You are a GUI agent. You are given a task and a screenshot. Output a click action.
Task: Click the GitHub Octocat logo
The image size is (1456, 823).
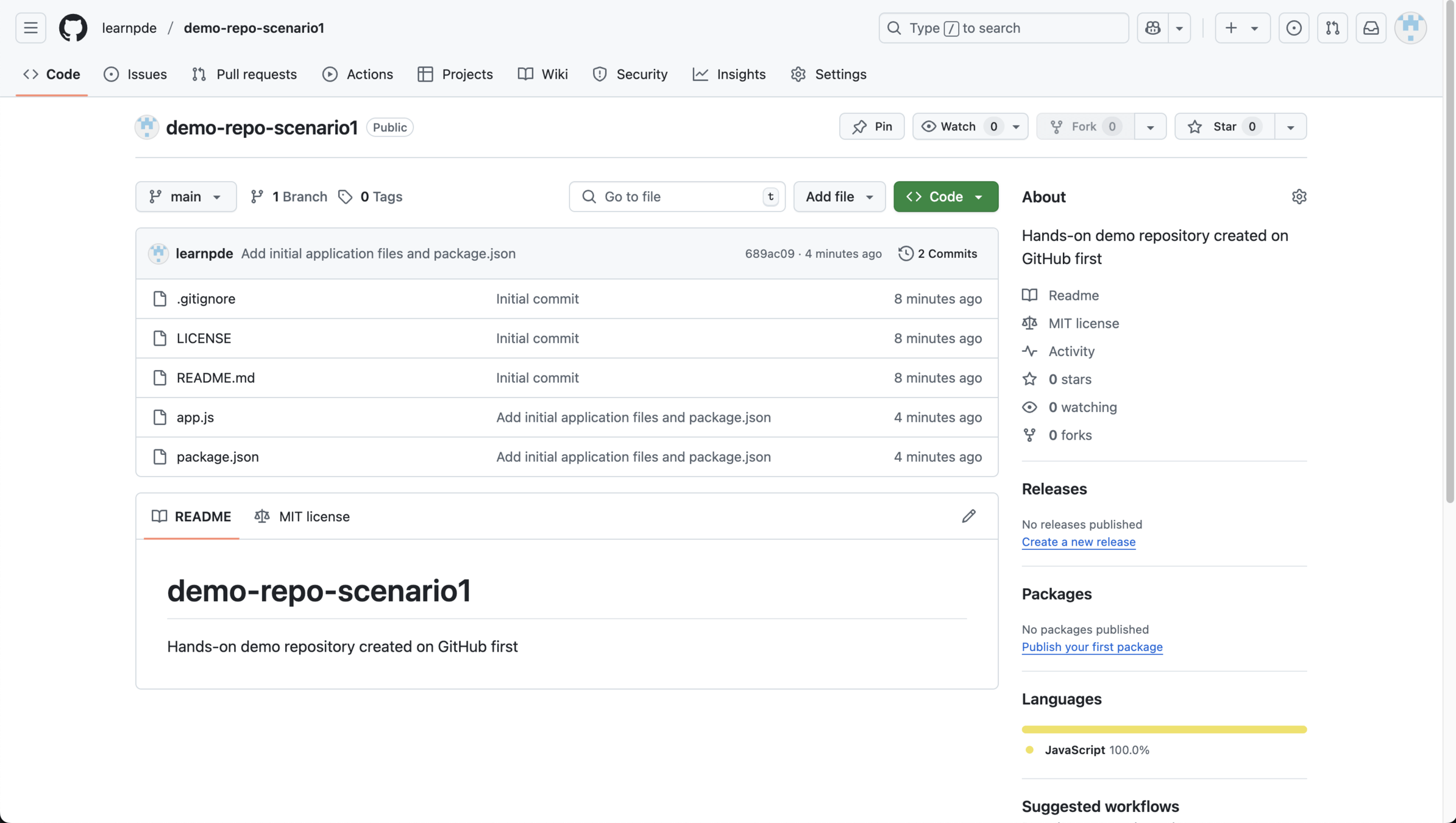[73, 28]
